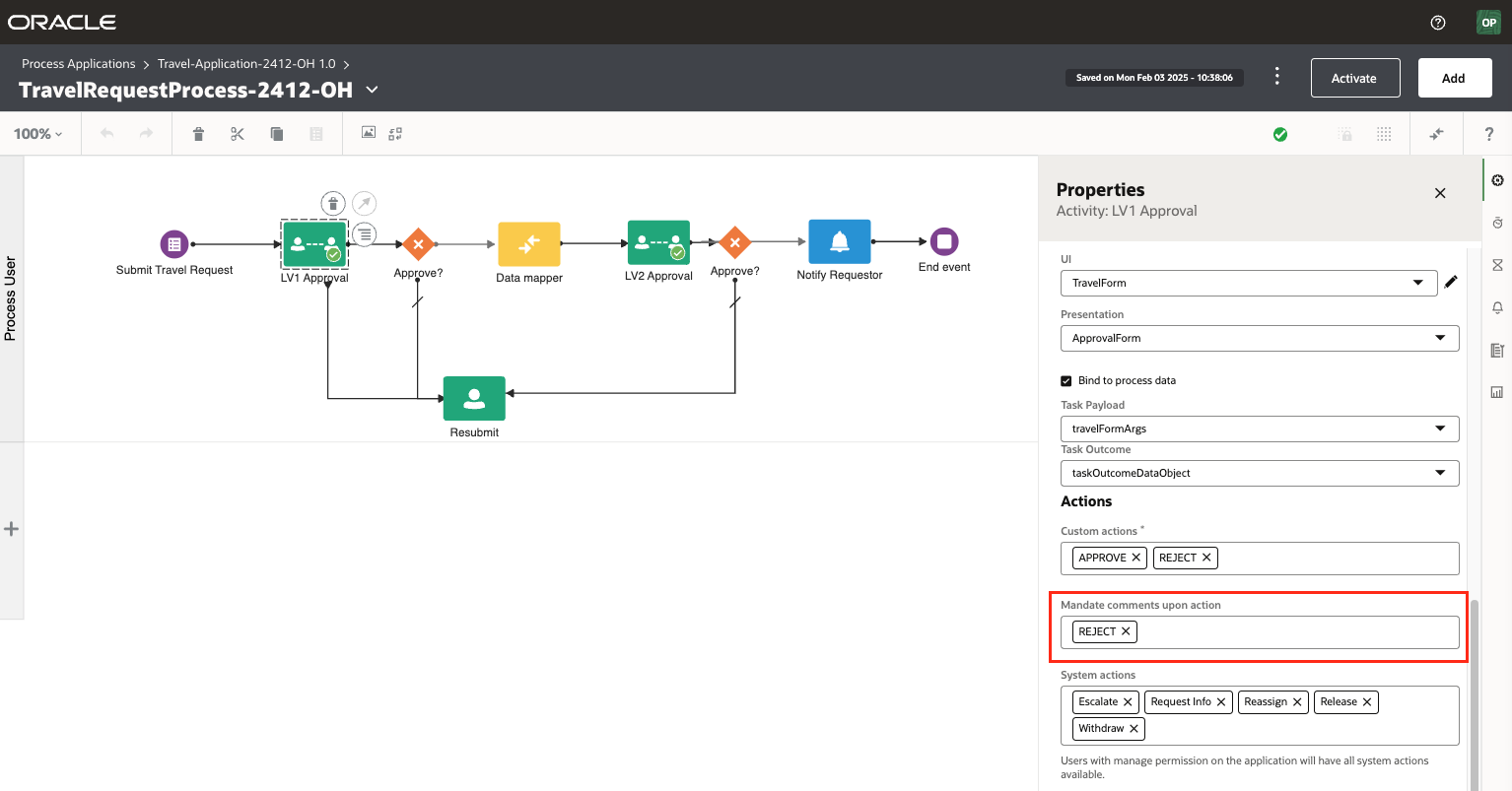Open the Presentation ApprovalForm dropdown
The width and height of the screenshot is (1512, 791).
[x=1260, y=338]
